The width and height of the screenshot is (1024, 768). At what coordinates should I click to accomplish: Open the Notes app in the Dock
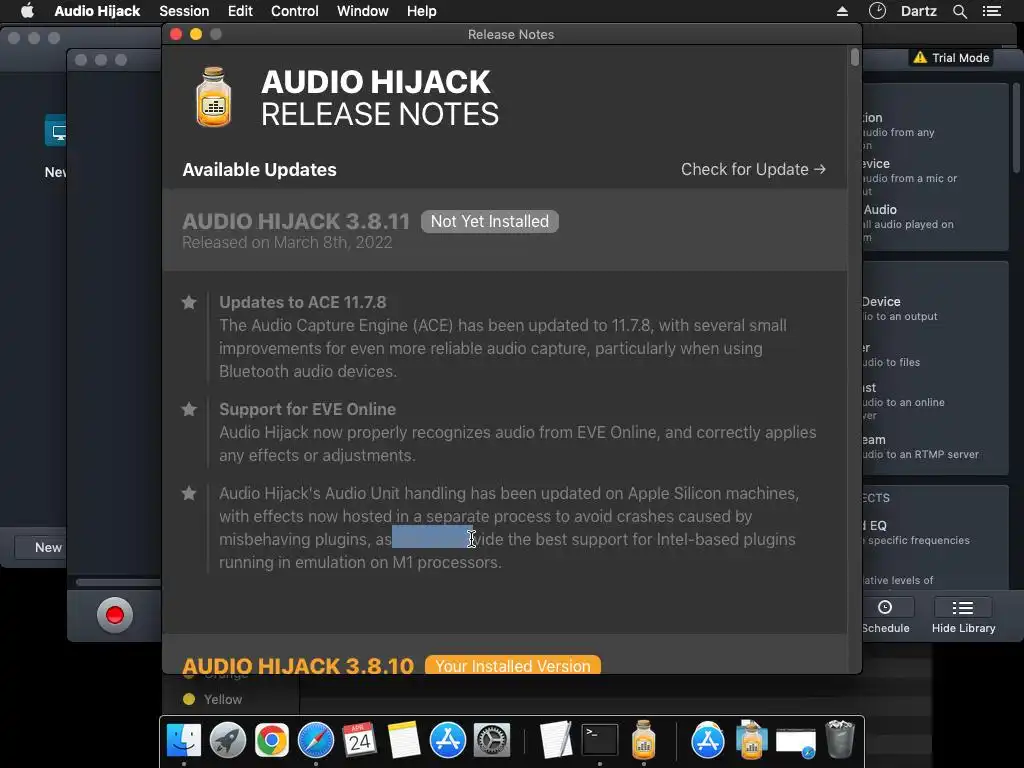pos(404,740)
